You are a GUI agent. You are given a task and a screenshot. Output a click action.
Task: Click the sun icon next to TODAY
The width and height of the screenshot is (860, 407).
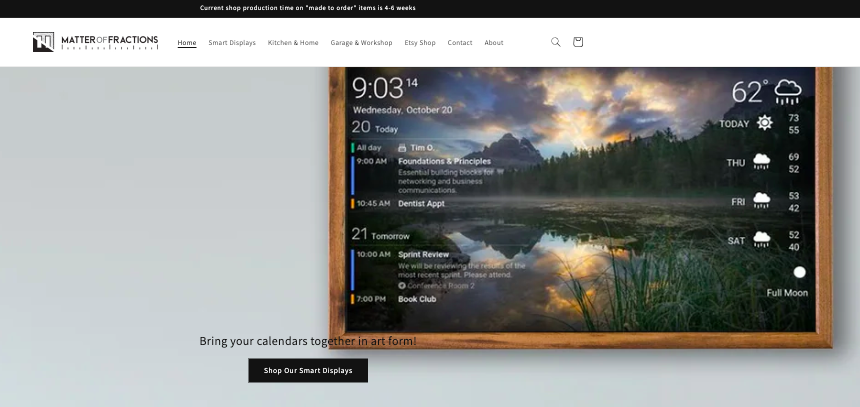click(765, 123)
